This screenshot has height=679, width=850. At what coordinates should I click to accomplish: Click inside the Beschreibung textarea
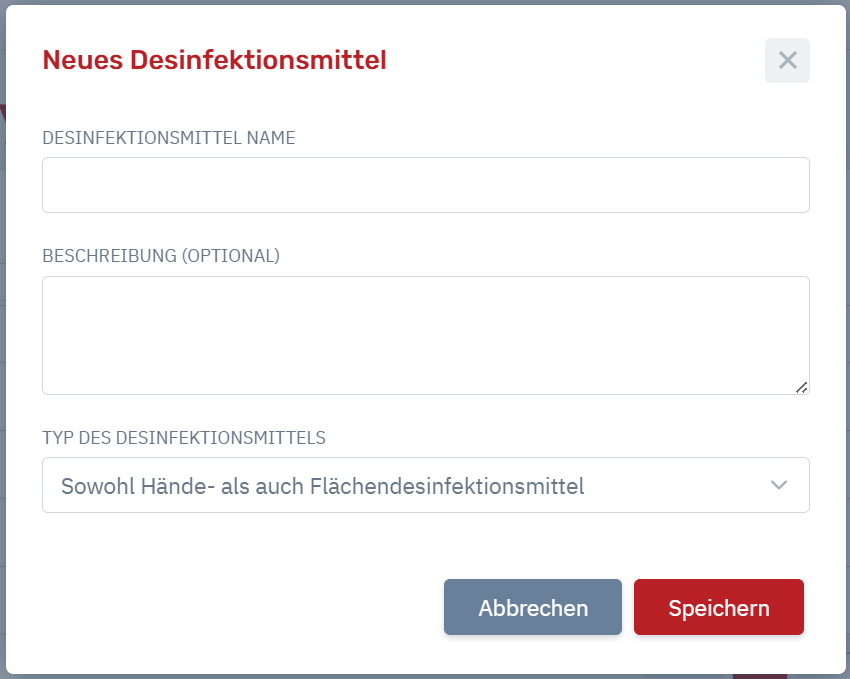pyautogui.click(x=426, y=335)
